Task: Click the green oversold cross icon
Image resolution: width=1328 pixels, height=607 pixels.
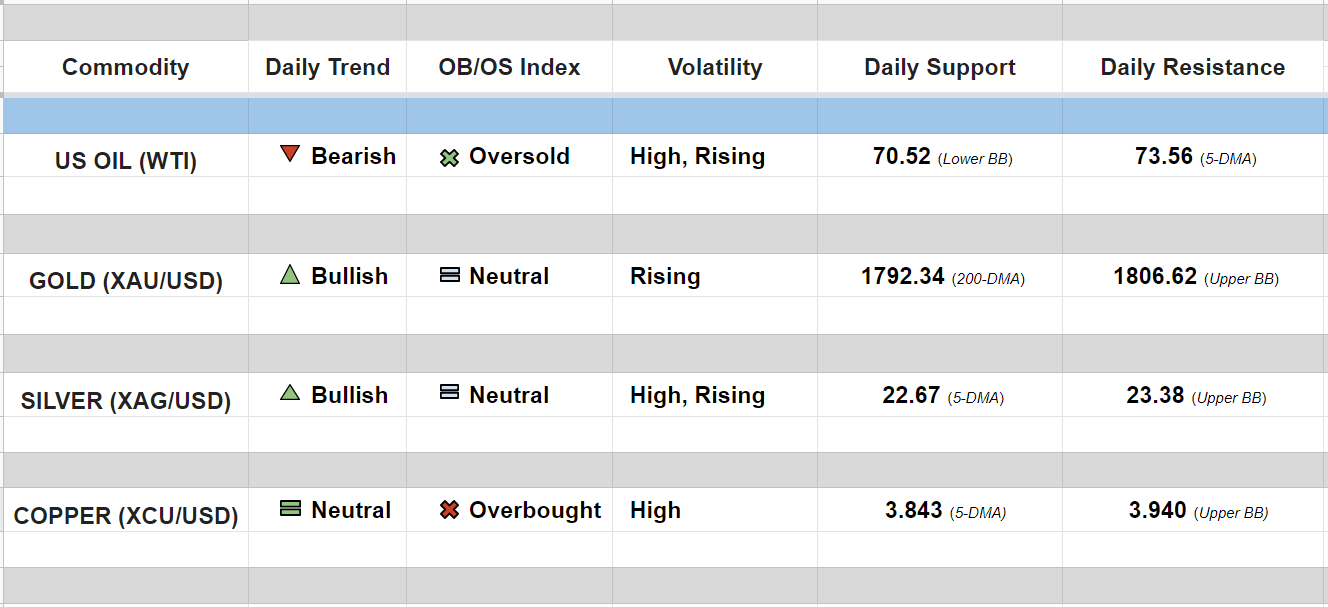Action: click(449, 158)
